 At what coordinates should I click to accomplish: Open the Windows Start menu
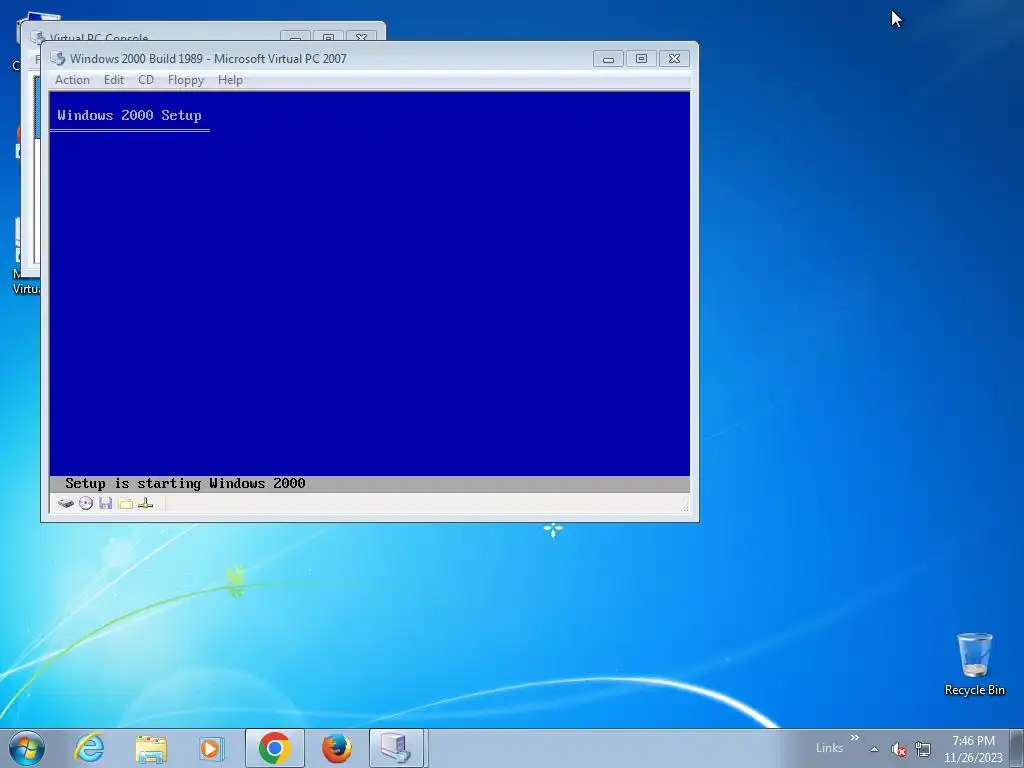pyautogui.click(x=27, y=748)
